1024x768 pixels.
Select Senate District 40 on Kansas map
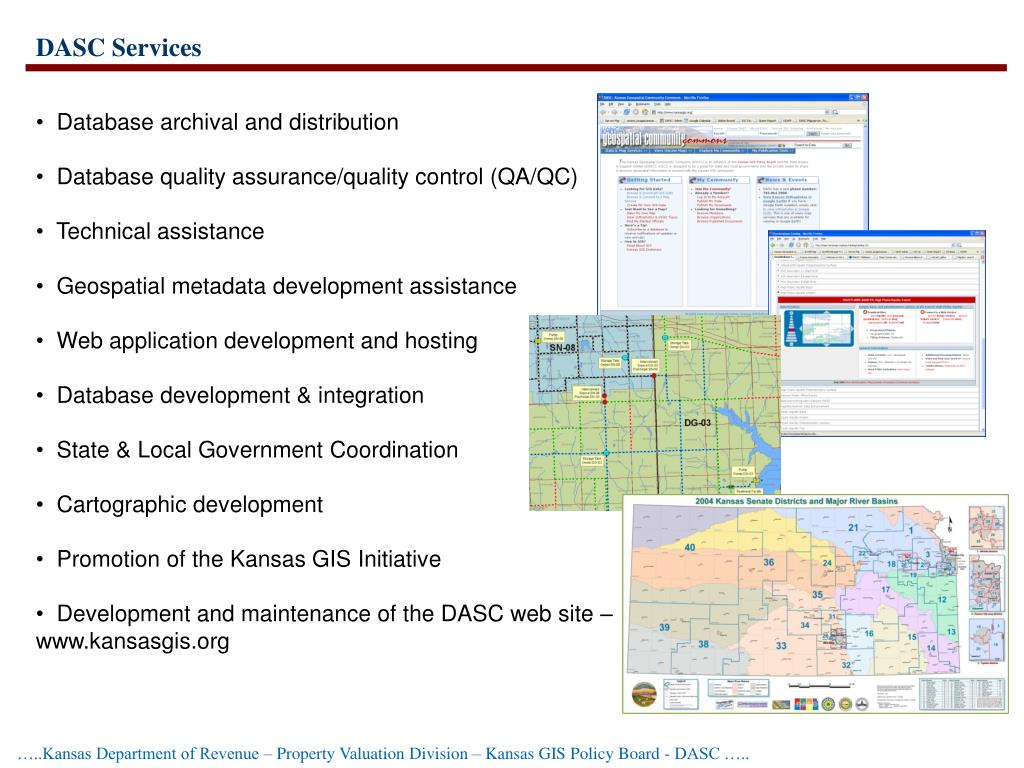click(690, 548)
